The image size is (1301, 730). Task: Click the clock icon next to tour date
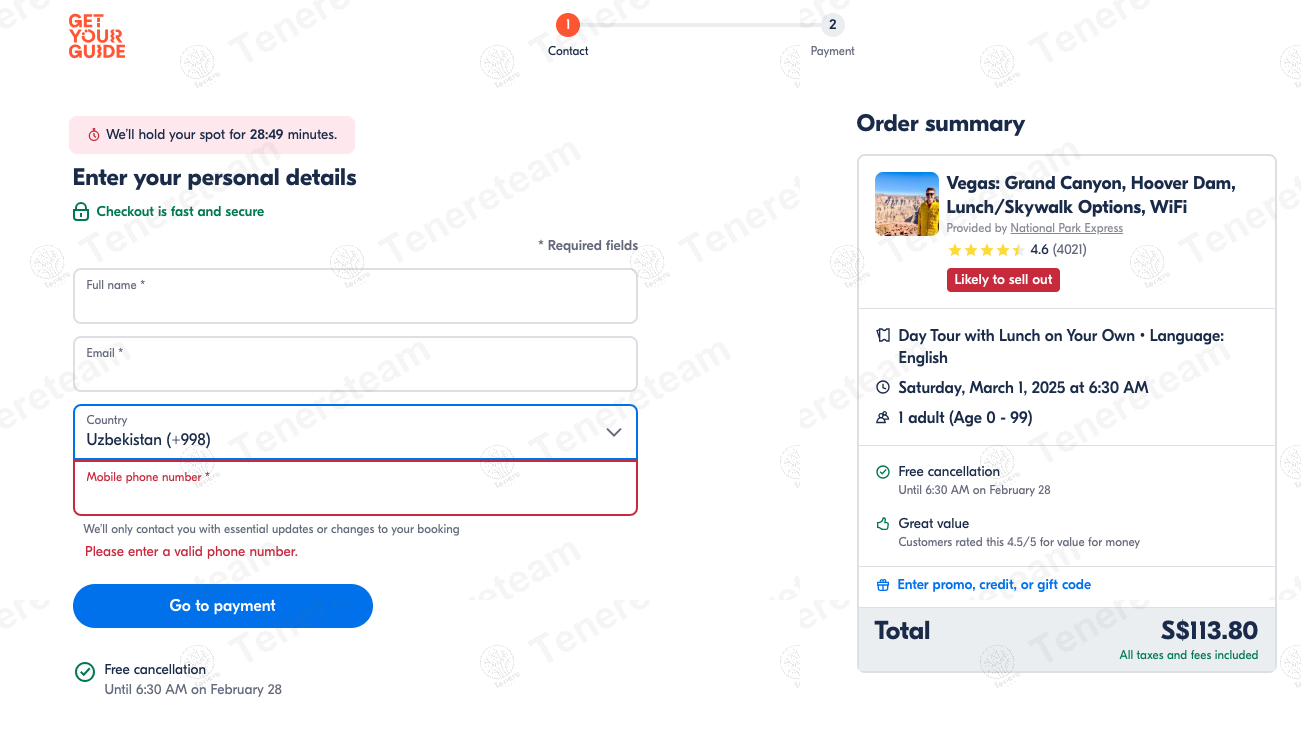coord(883,387)
